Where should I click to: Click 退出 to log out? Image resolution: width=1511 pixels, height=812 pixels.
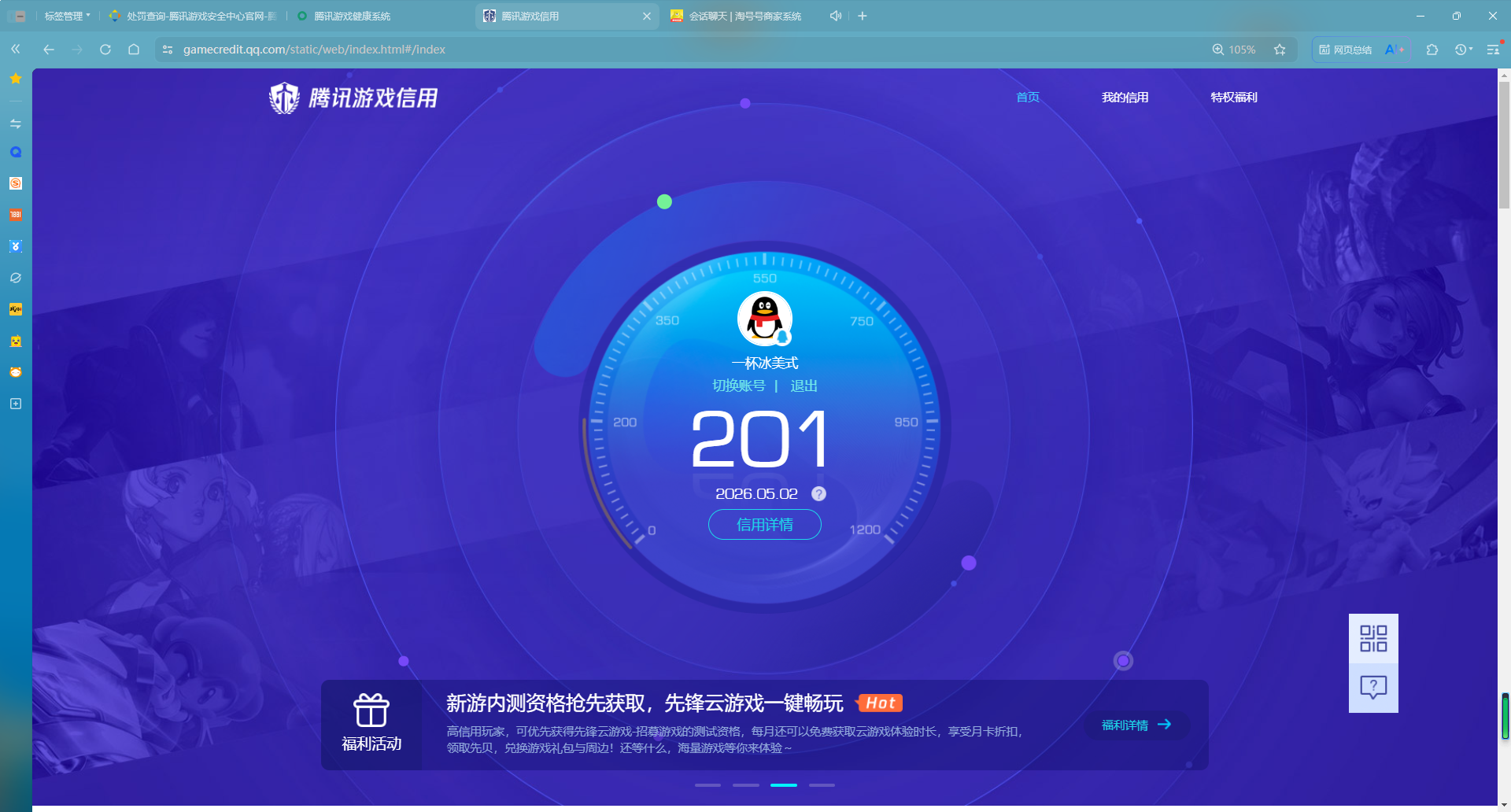804,386
